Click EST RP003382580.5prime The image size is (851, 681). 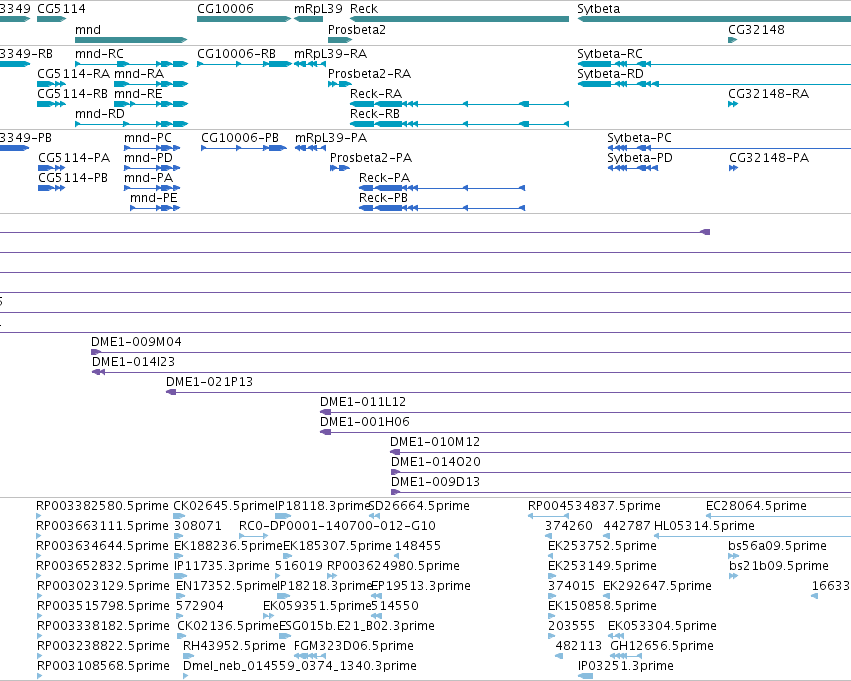(102, 506)
